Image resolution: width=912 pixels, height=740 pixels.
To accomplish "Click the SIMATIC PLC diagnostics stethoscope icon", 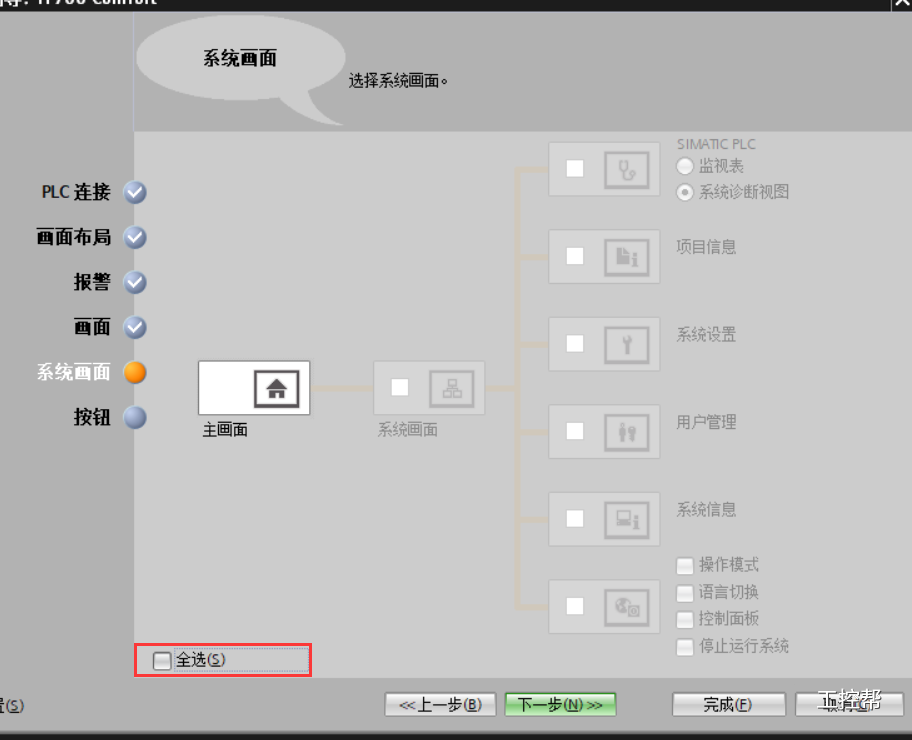I will [626, 170].
